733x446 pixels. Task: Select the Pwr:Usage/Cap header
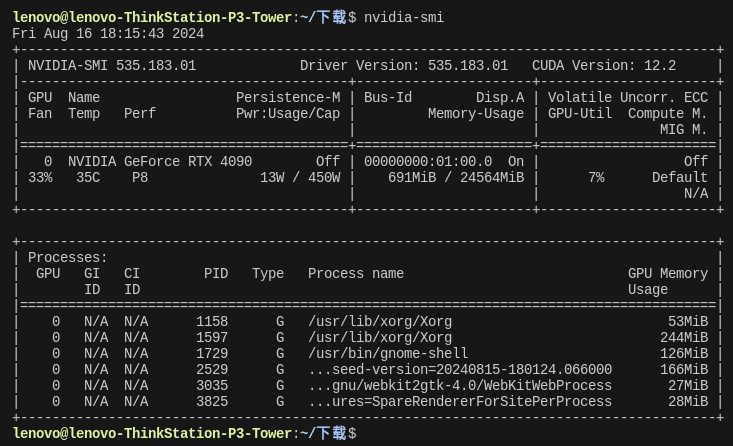288,114
